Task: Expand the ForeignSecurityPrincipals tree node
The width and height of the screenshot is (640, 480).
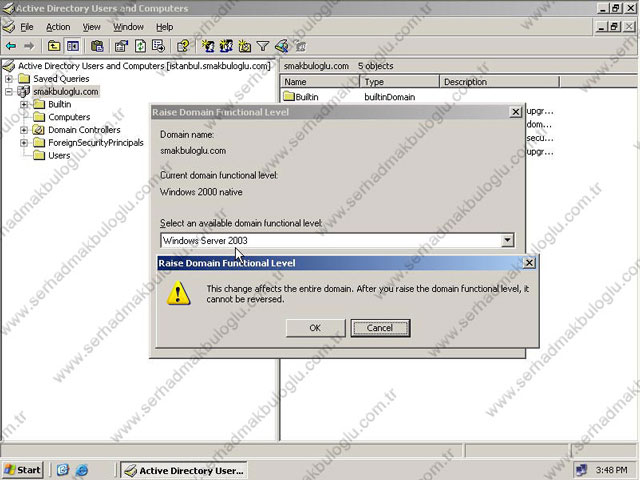Action: click(x=24, y=142)
